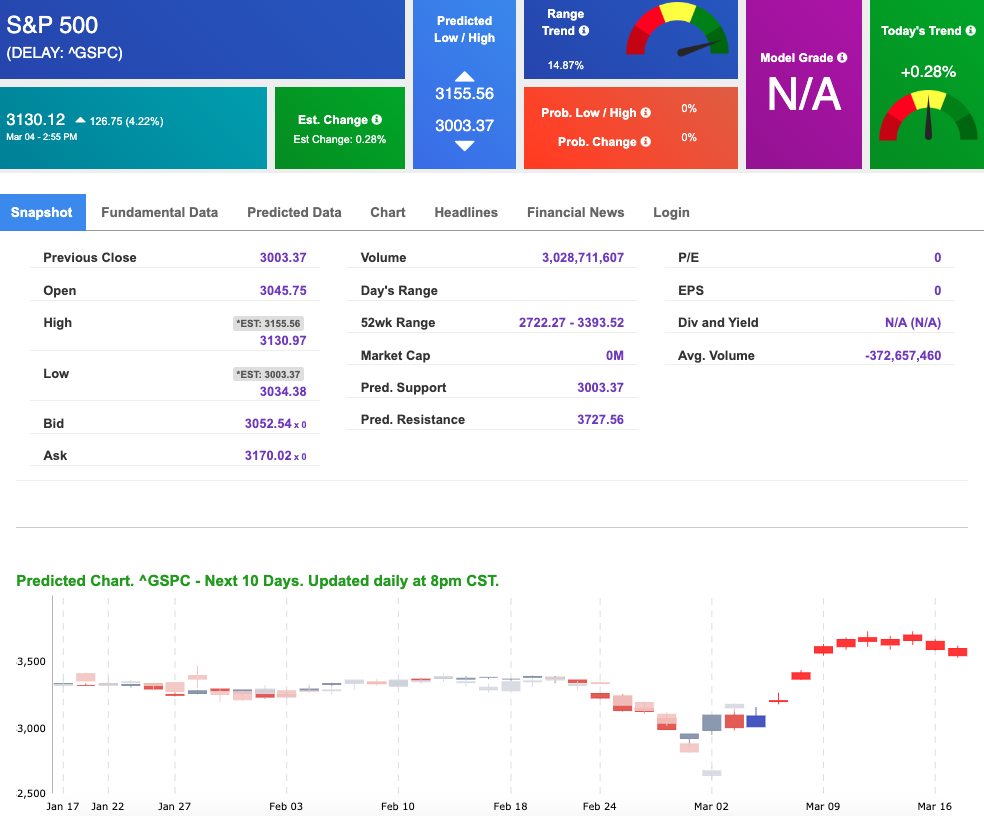The image size is (984, 816).
Task: Open the Snapshot tab
Action: pos(43,212)
